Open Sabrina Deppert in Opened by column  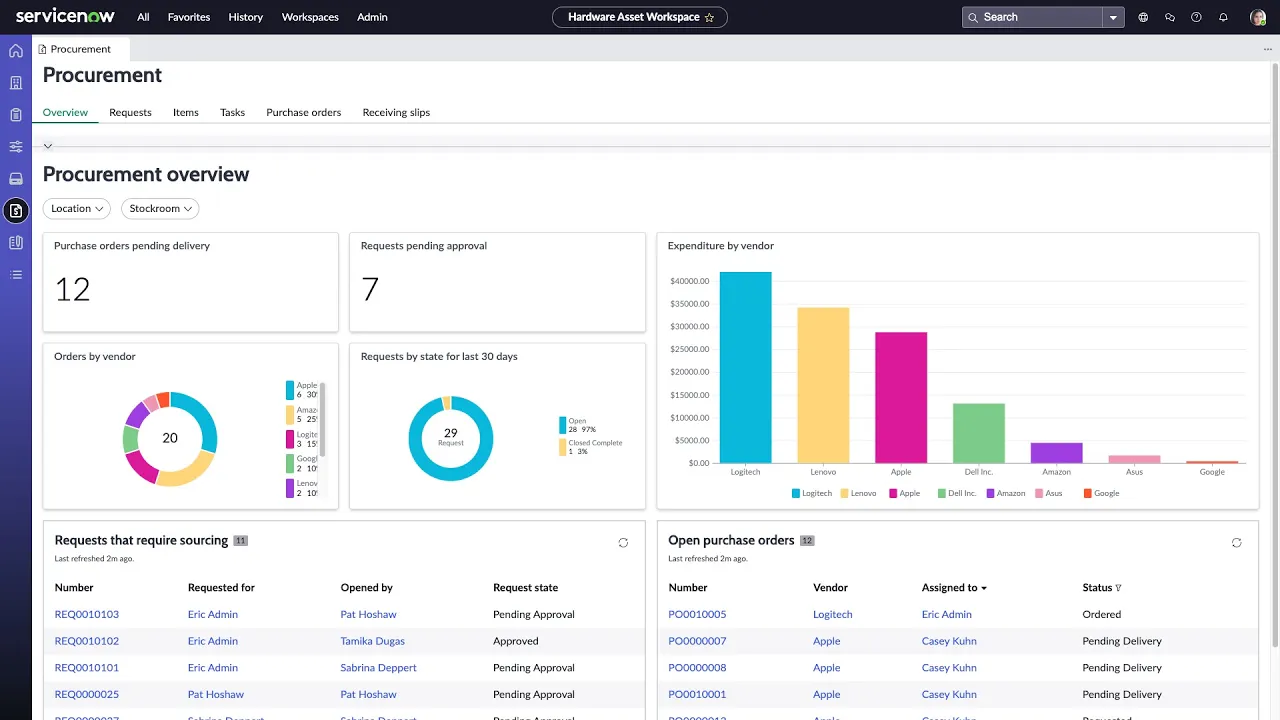[378, 668]
